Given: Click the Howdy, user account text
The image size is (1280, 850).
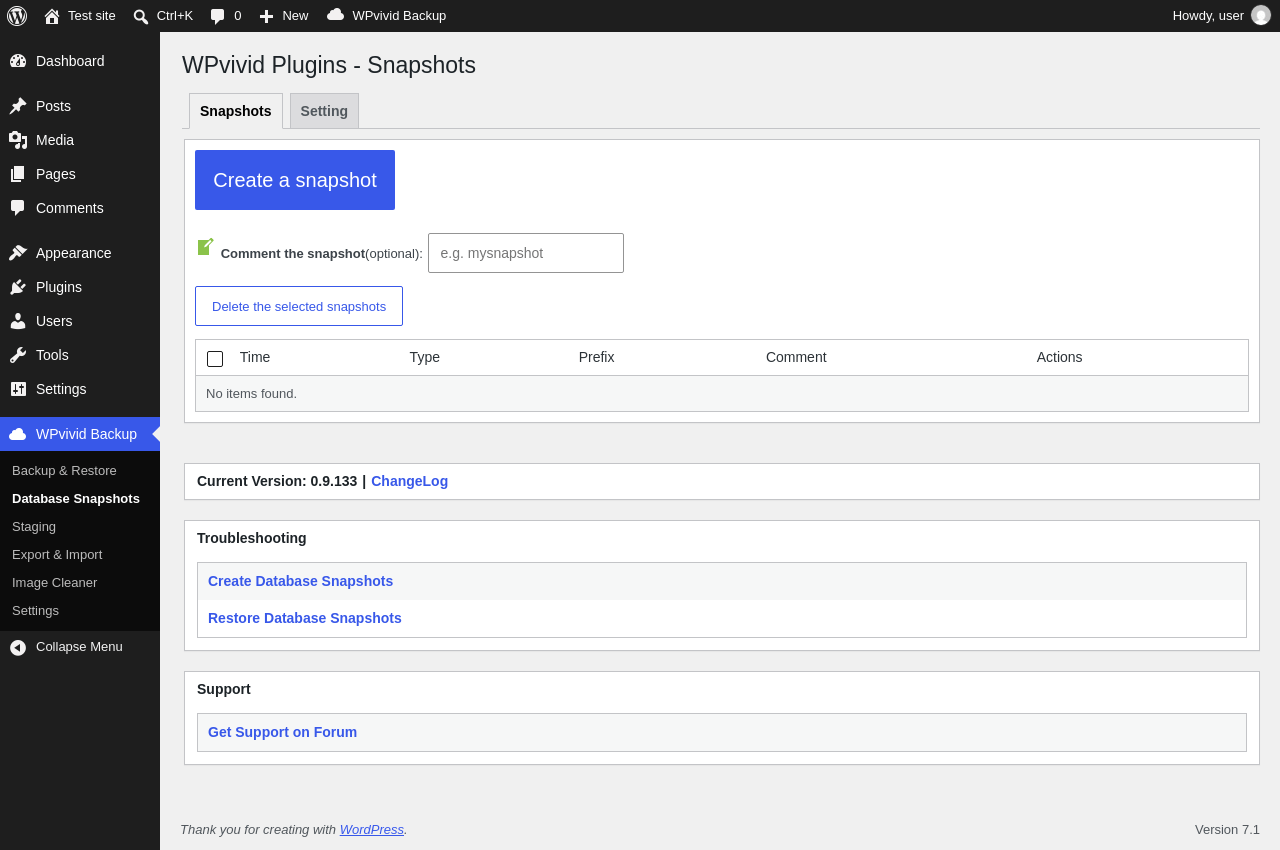Looking at the screenshot, I should 1208,15.
